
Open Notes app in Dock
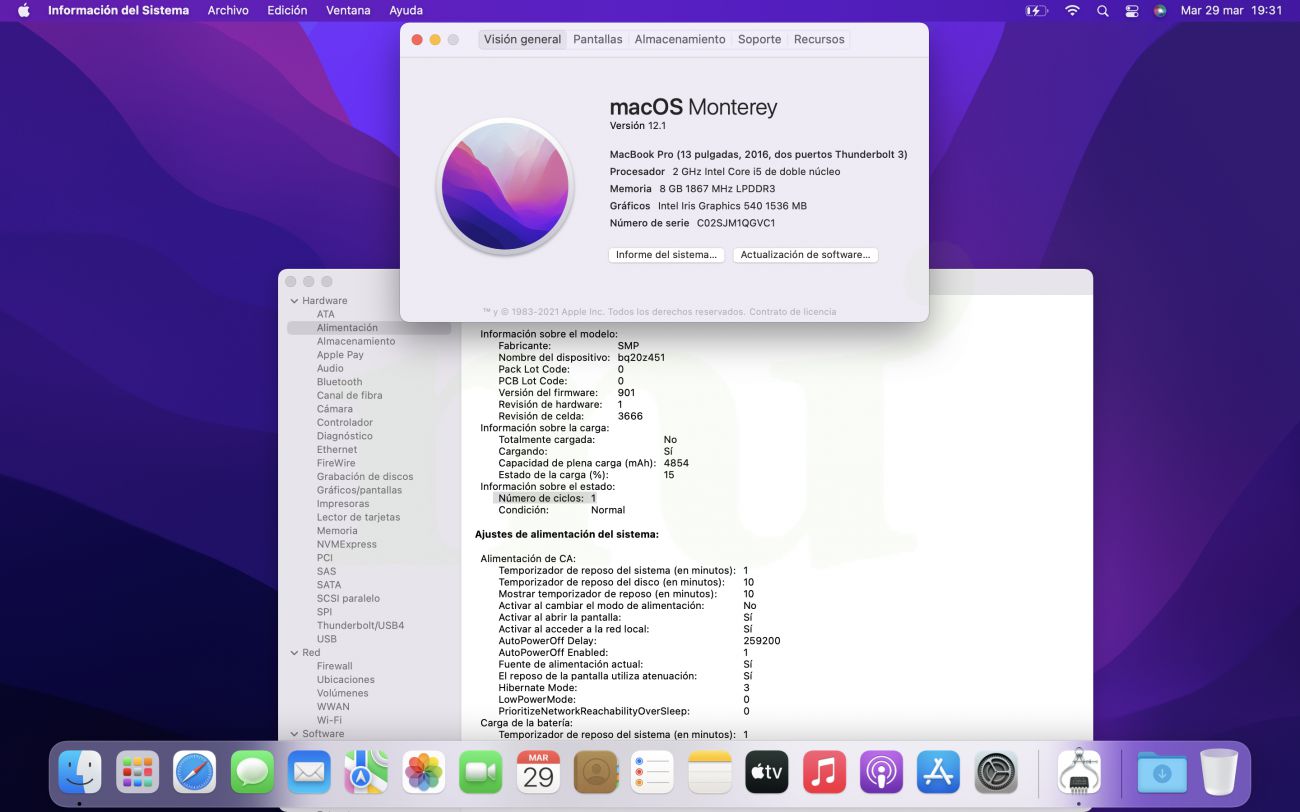710,772
